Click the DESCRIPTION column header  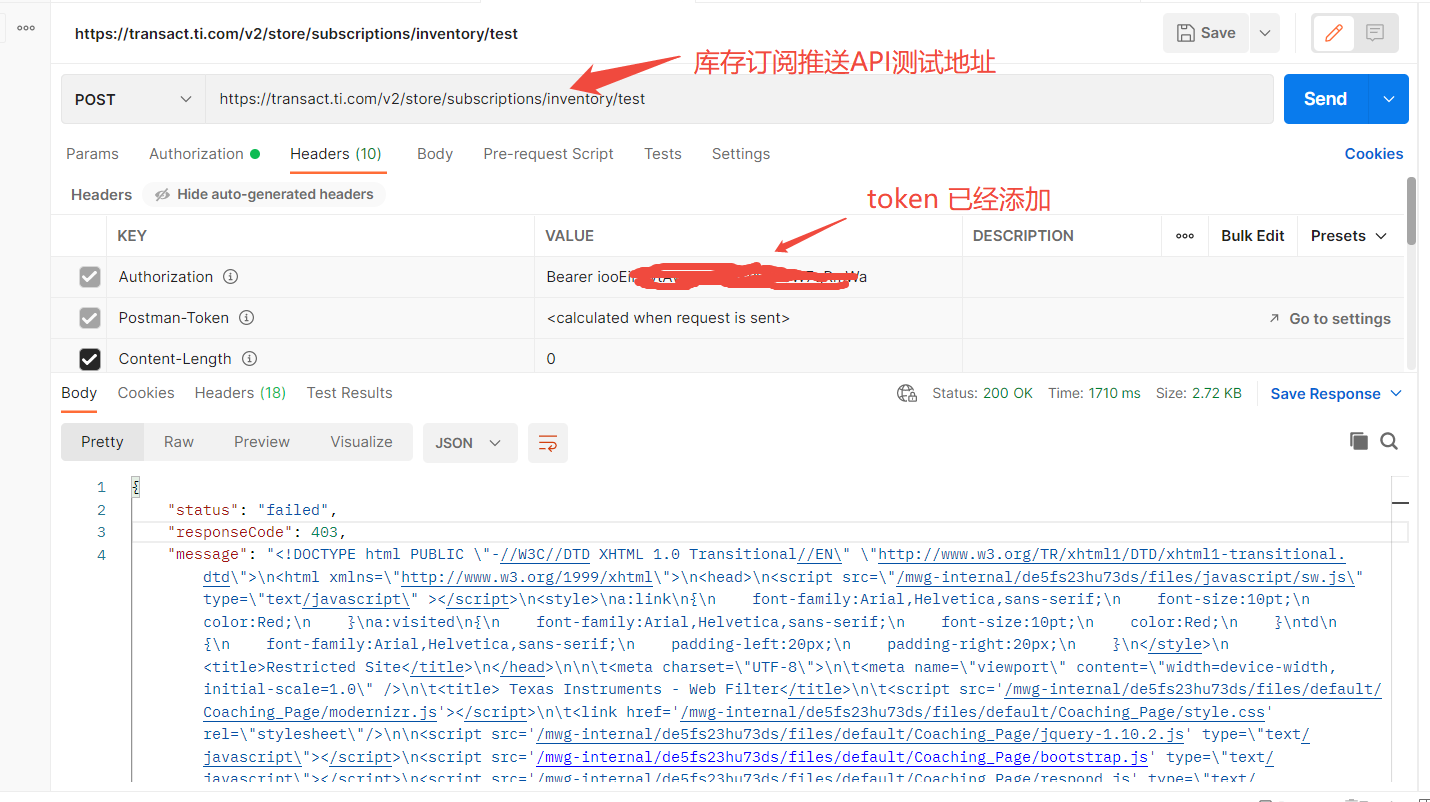[1023, 236]
